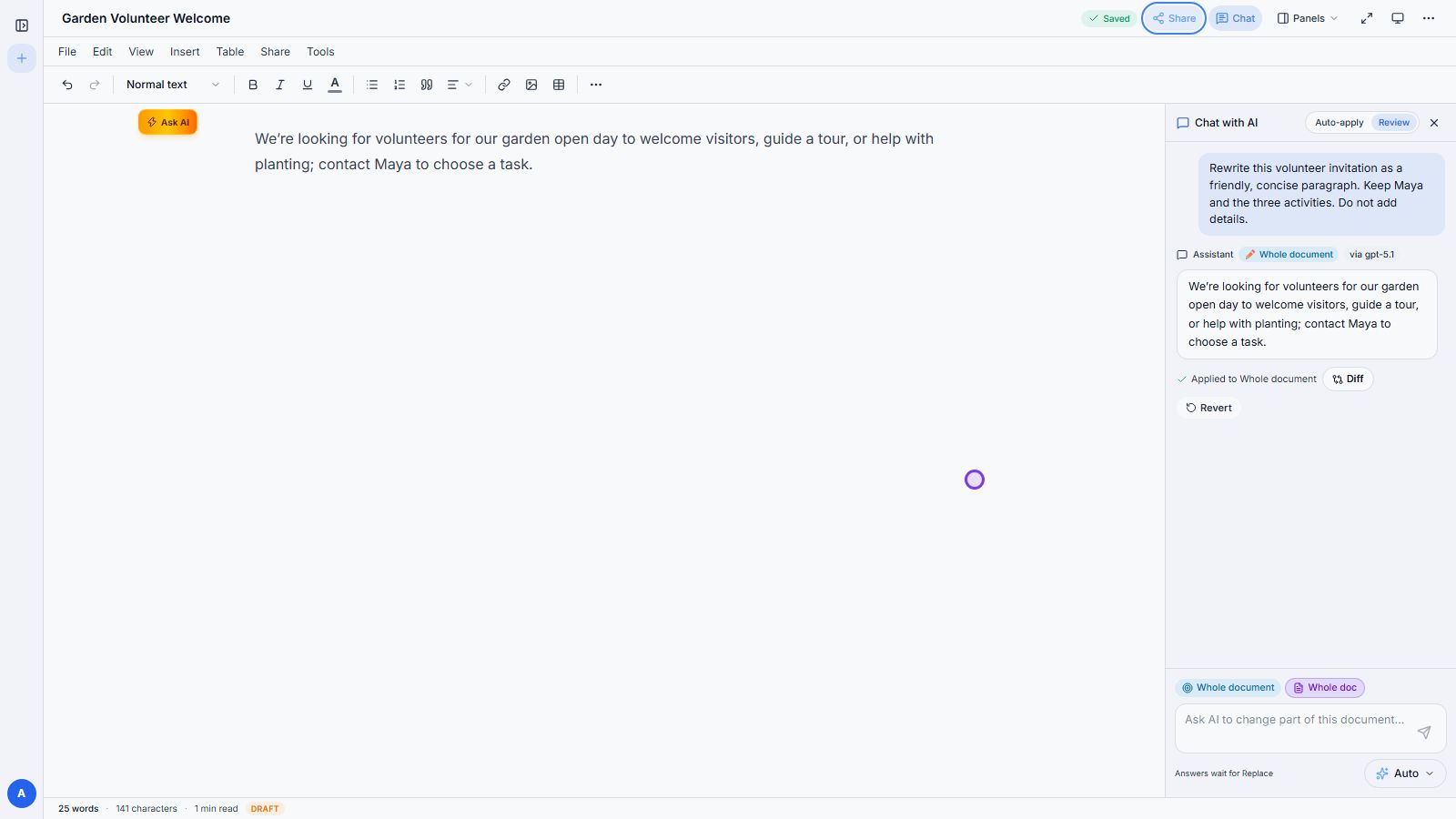
Task: Toggle the left sidebar panel icon
Action: pos(22,25)
